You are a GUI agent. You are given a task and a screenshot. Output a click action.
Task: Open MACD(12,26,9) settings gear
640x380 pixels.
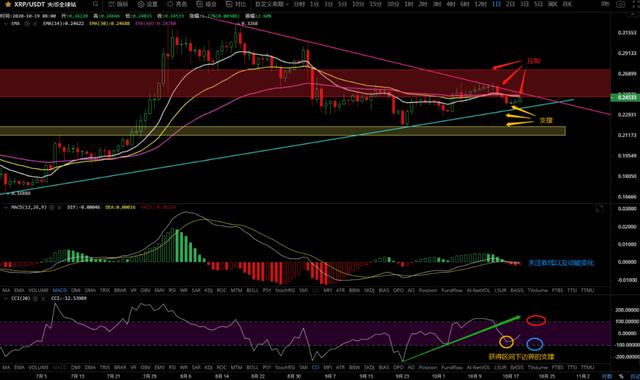click(x=52, y=207)
